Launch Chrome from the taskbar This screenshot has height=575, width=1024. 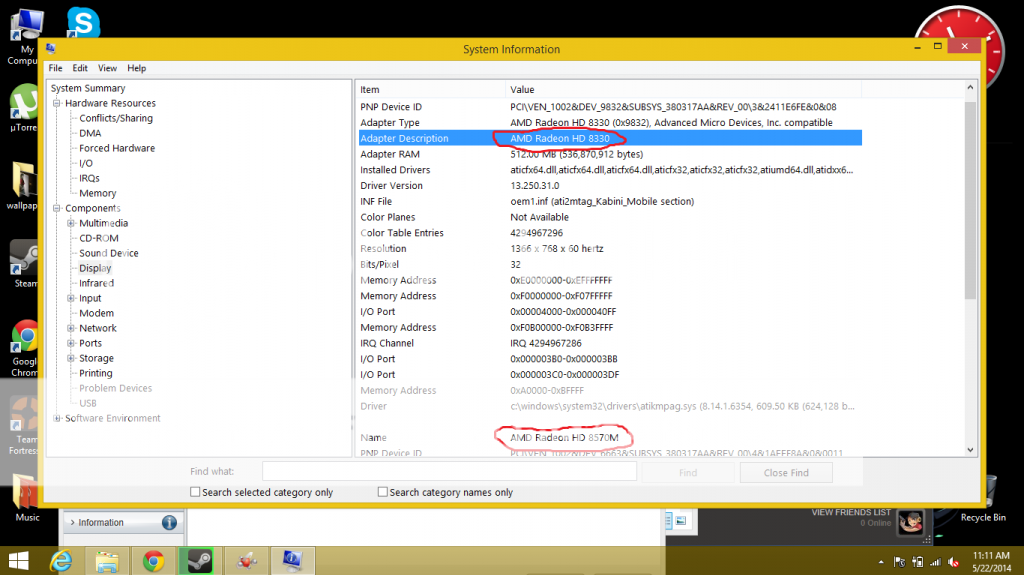coord(152,561)
